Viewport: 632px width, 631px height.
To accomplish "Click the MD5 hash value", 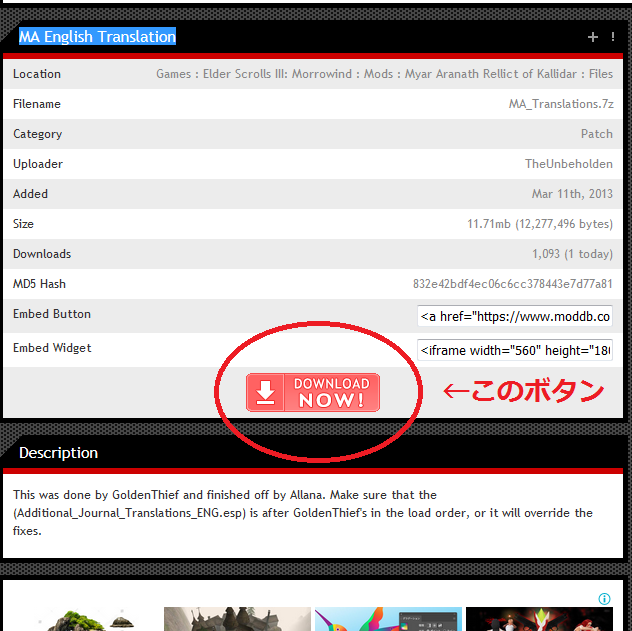I will pyautogui.click(x=512, y=284).
